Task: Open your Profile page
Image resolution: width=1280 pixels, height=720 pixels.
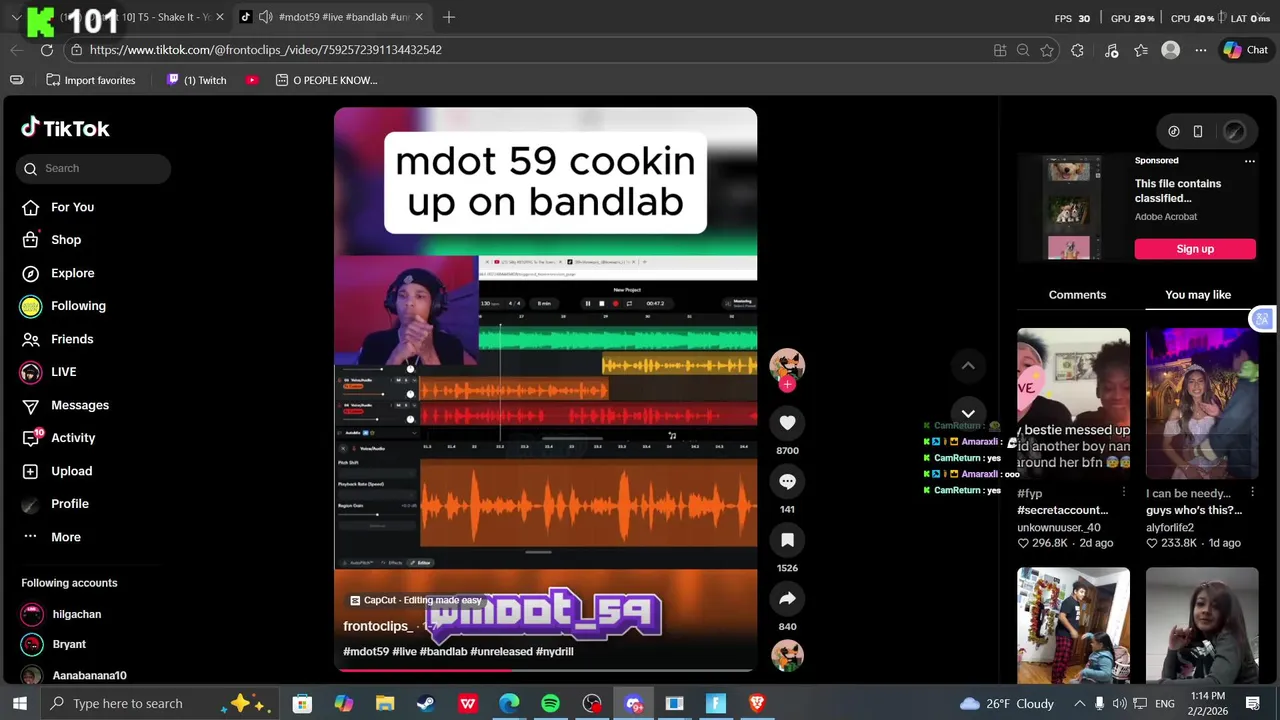Action: (x=55, y=504)
